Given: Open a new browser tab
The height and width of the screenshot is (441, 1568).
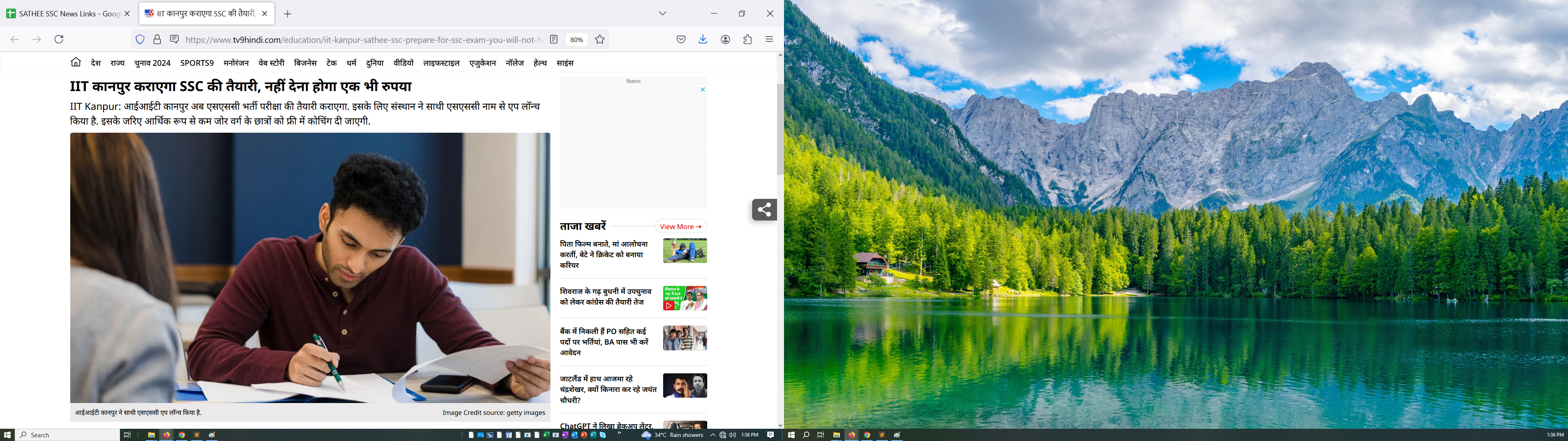Looking at the screenshot, I should 288,13.
